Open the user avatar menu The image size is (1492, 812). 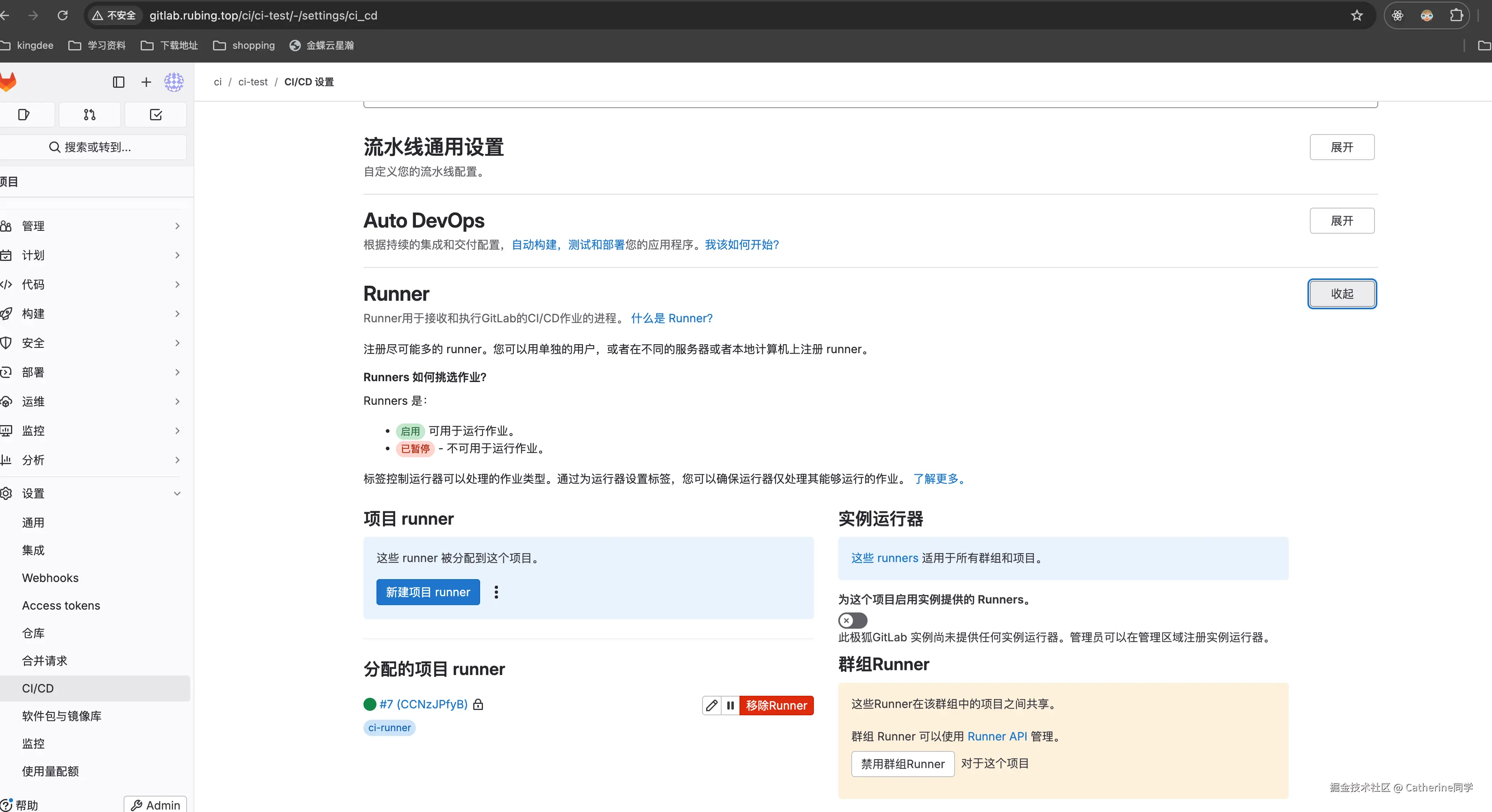(174, 82)
